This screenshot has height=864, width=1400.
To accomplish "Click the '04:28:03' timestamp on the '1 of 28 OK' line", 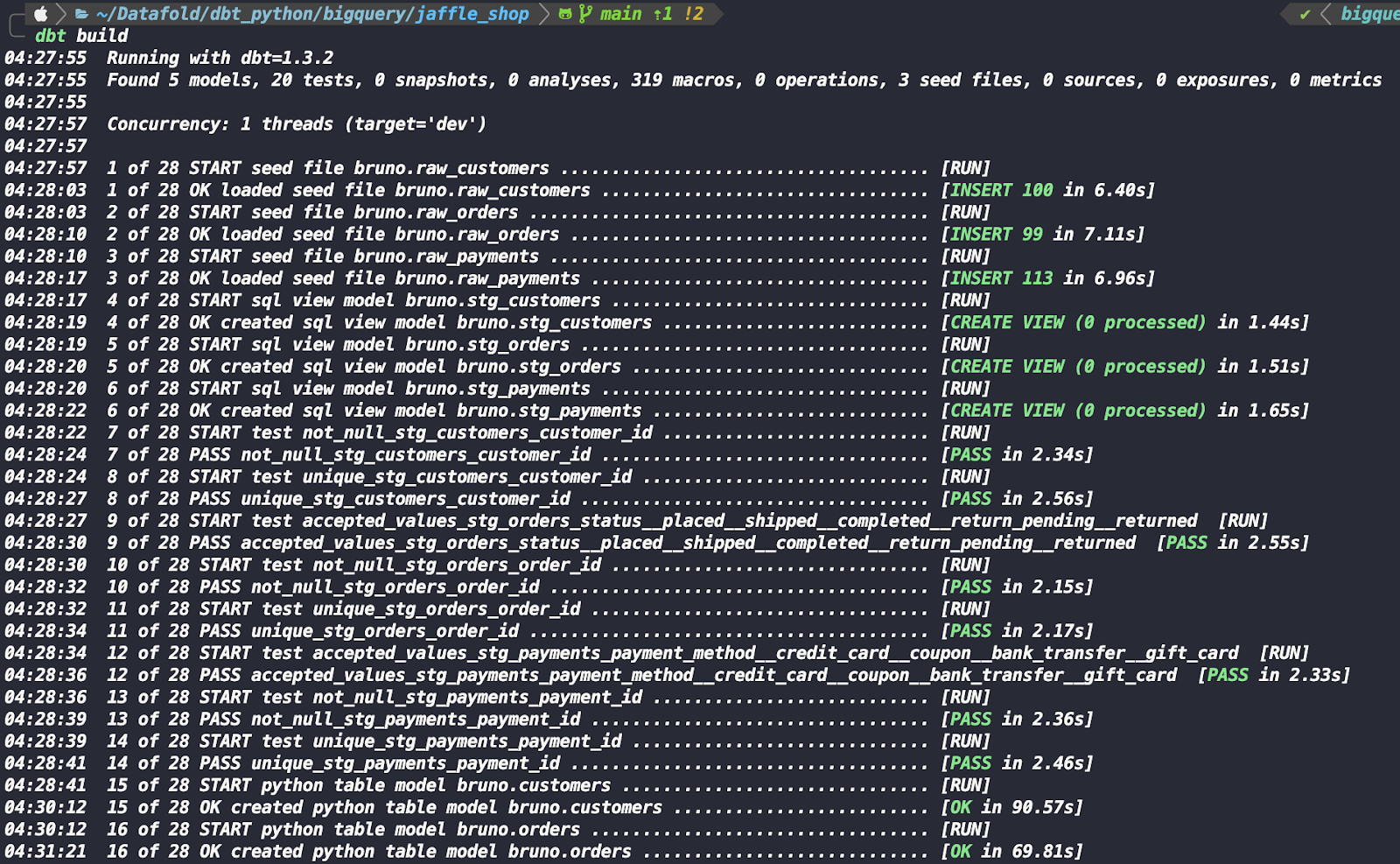I will (x=45, y=190).
